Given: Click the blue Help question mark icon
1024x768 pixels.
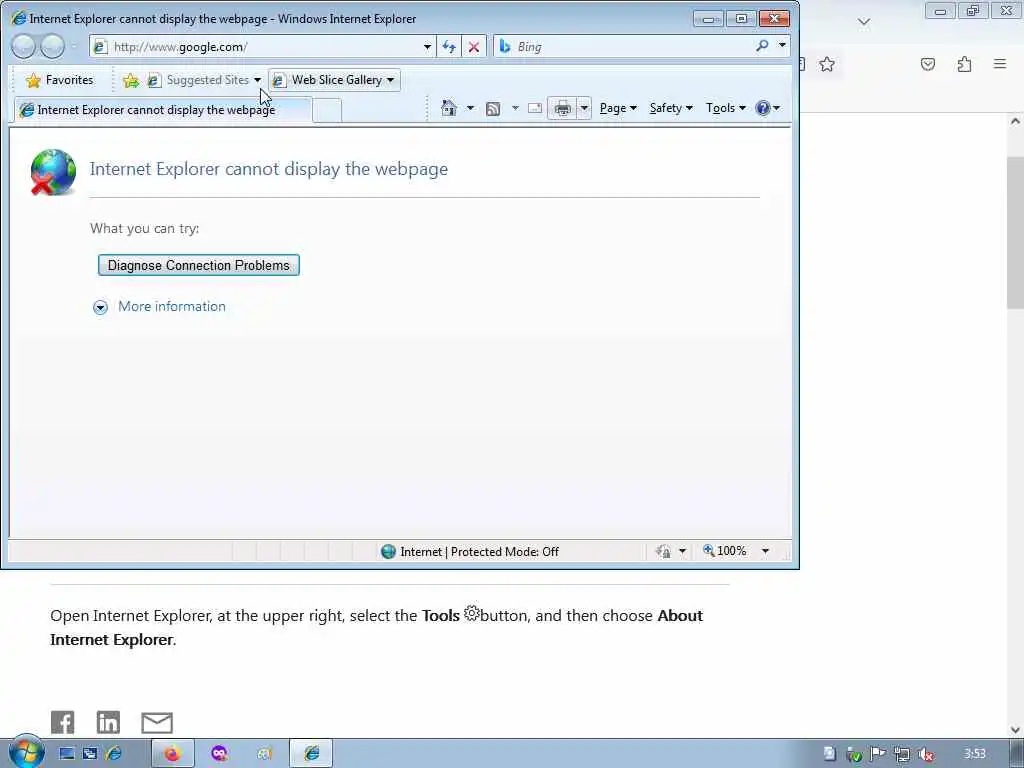Looking at the screenshot, I should tap(762, 108).
